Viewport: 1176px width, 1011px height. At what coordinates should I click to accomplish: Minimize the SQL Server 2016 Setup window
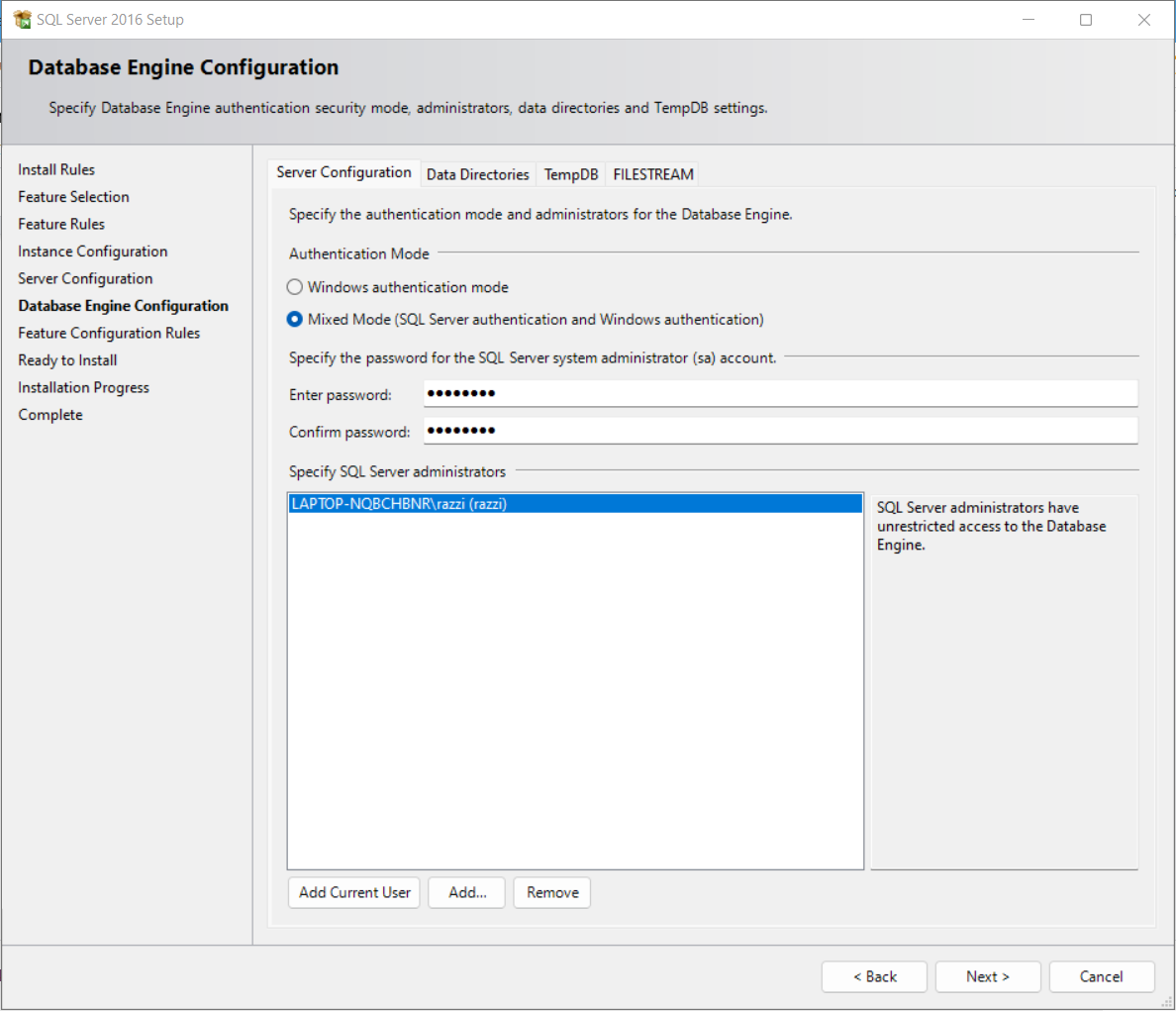1029,20
